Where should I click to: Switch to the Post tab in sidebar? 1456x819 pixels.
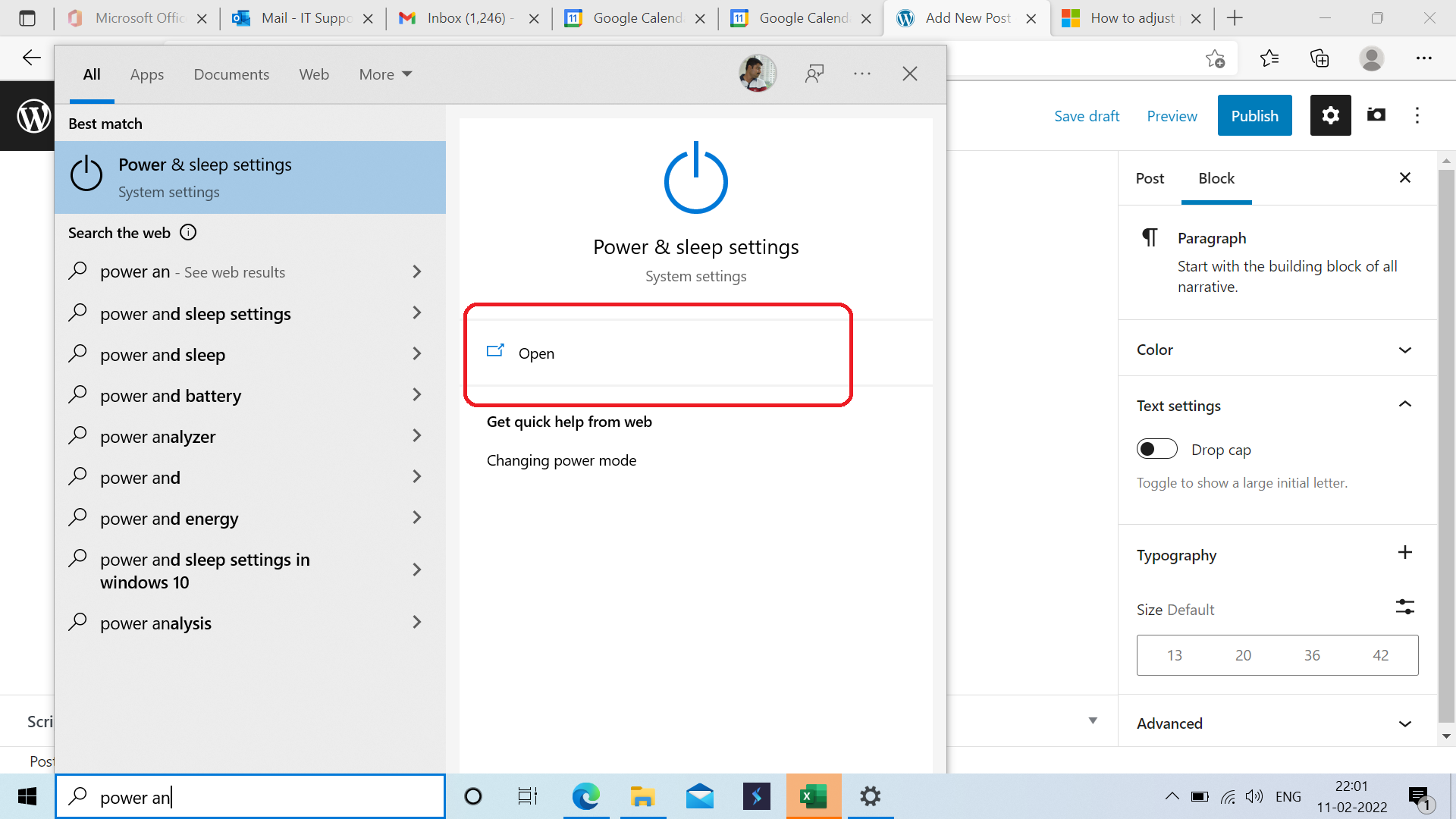1150,178
